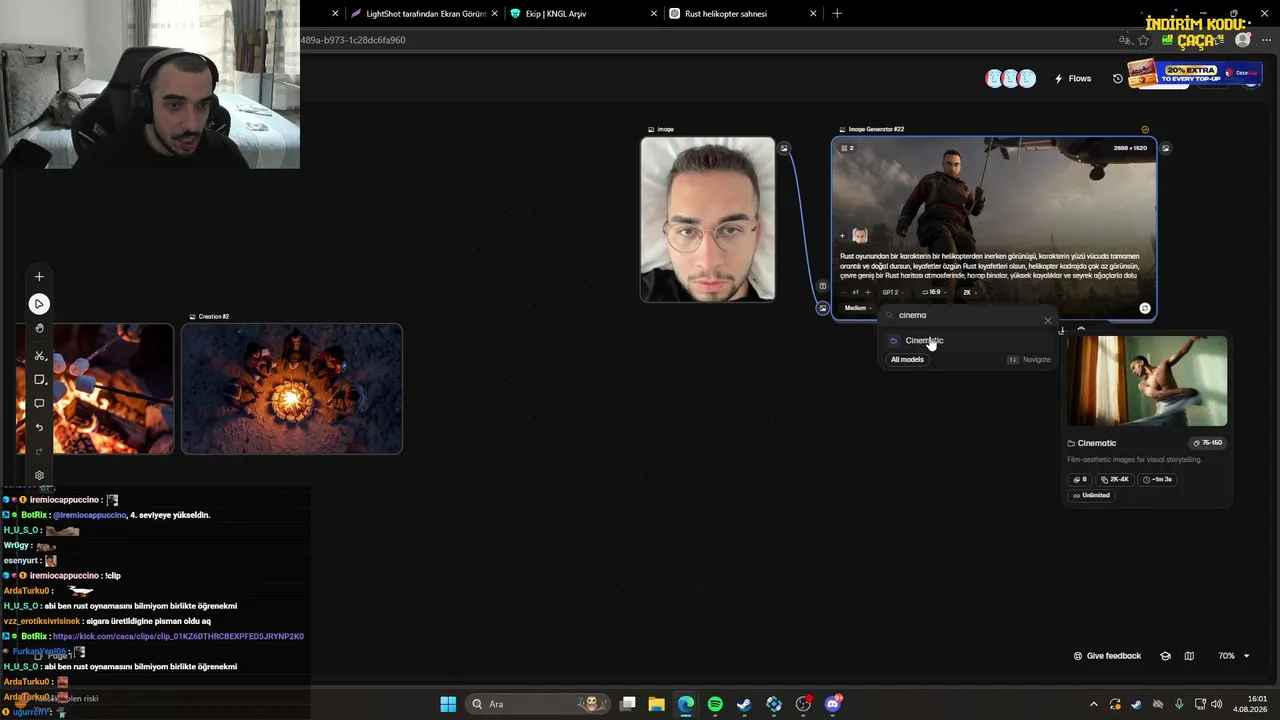Select the face photo image node

[x=708, y=219]
